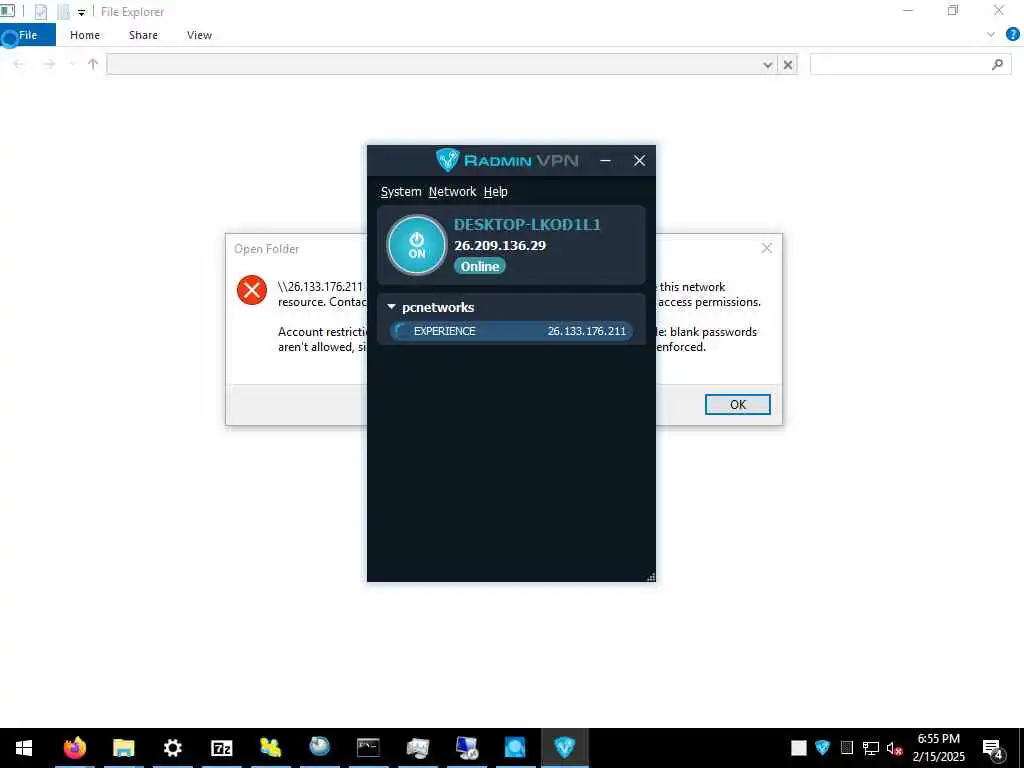
Task: Toggle the Radmin VPN ON power button
Action: pyautogui.click(x=417, y=246)
